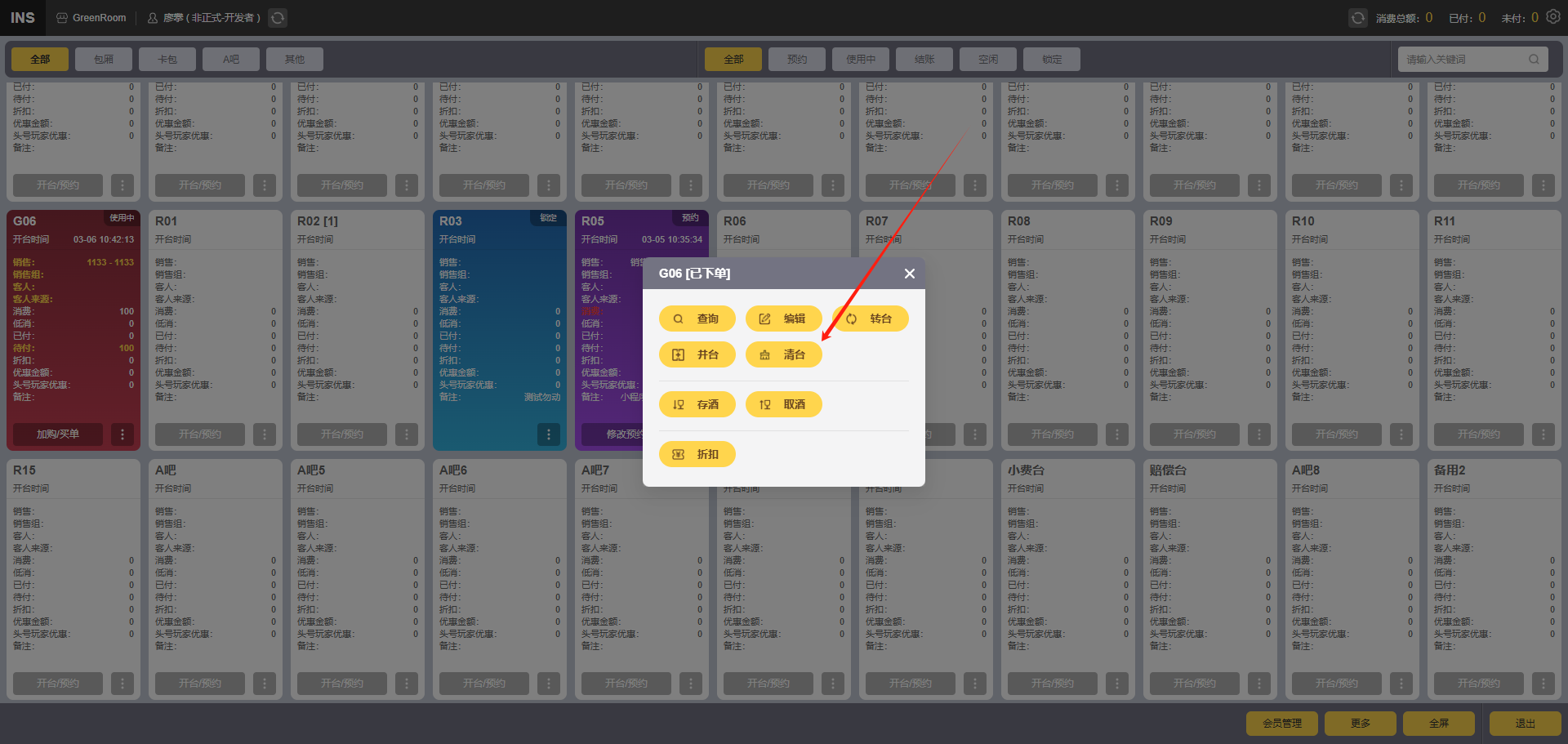Select the 结账 status filter tab
The image size is (1568, 744).
point(924,59)
